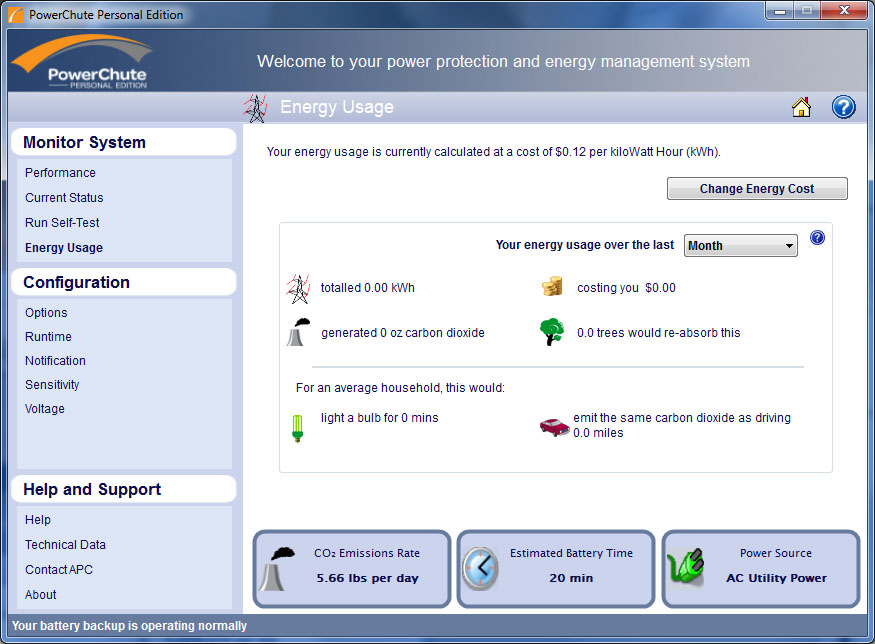Click the clock icon in Estimated Battery Time

480,569
